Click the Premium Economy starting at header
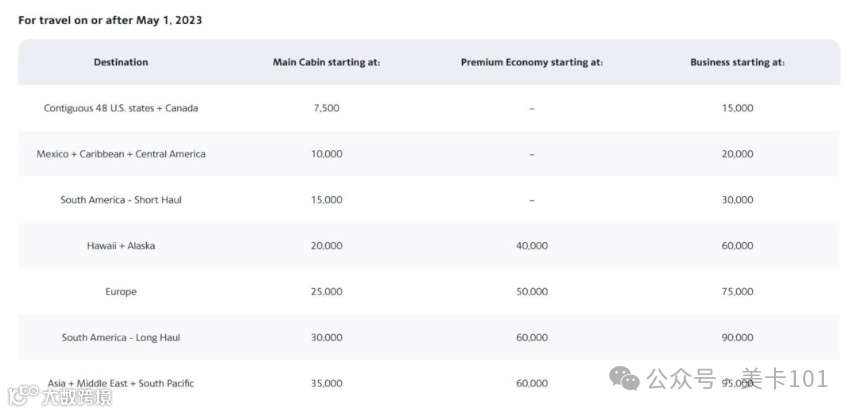Image resolution: width=856 pixels, height=413 pixels. 531,62
